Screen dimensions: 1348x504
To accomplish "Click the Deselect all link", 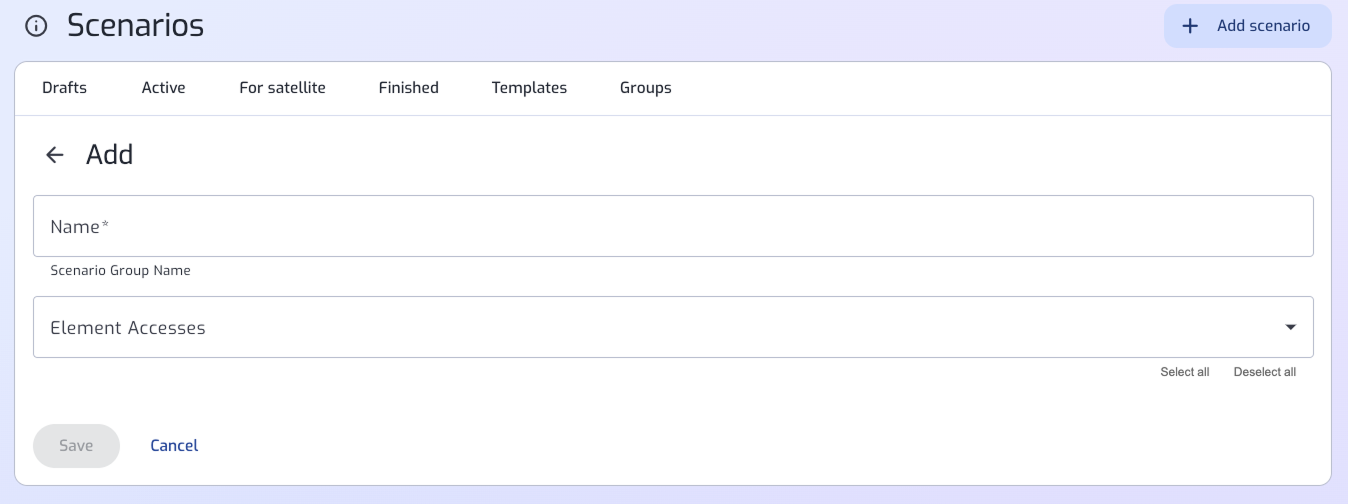I will (1264, 372).
